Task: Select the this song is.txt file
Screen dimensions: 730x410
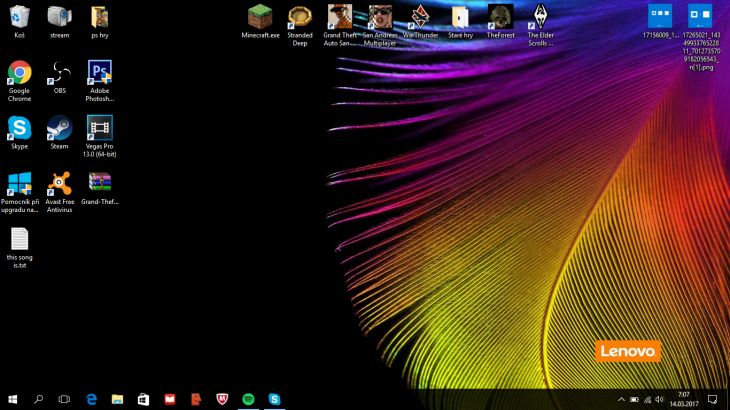Action: click(x=20, y=239)
